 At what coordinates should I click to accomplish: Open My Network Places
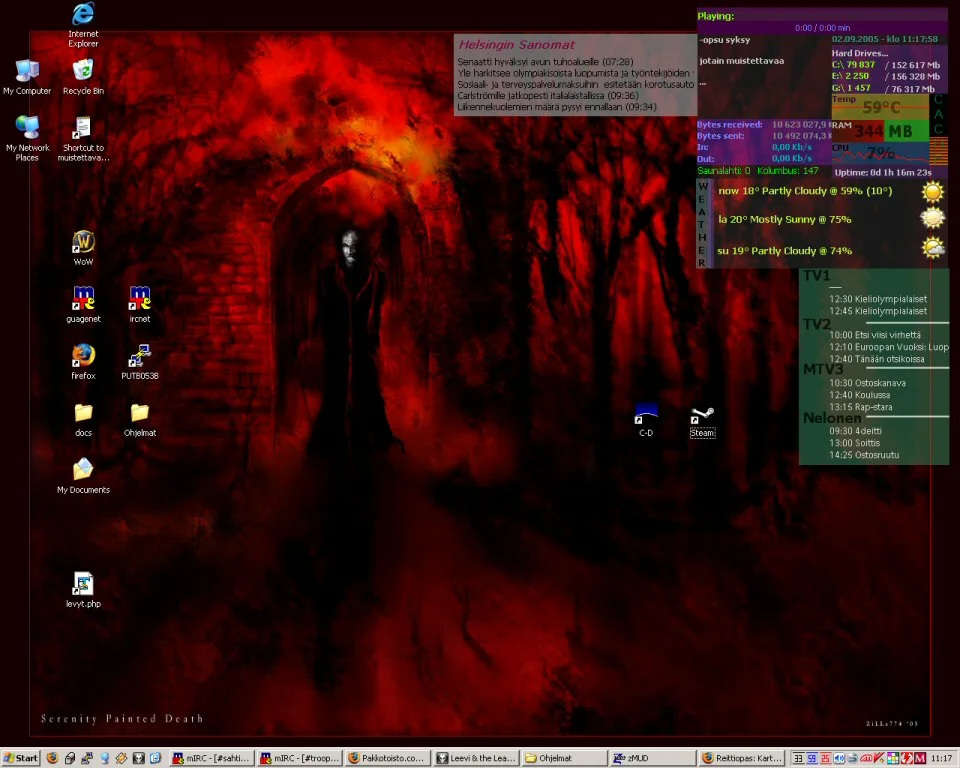coord(27,128)
